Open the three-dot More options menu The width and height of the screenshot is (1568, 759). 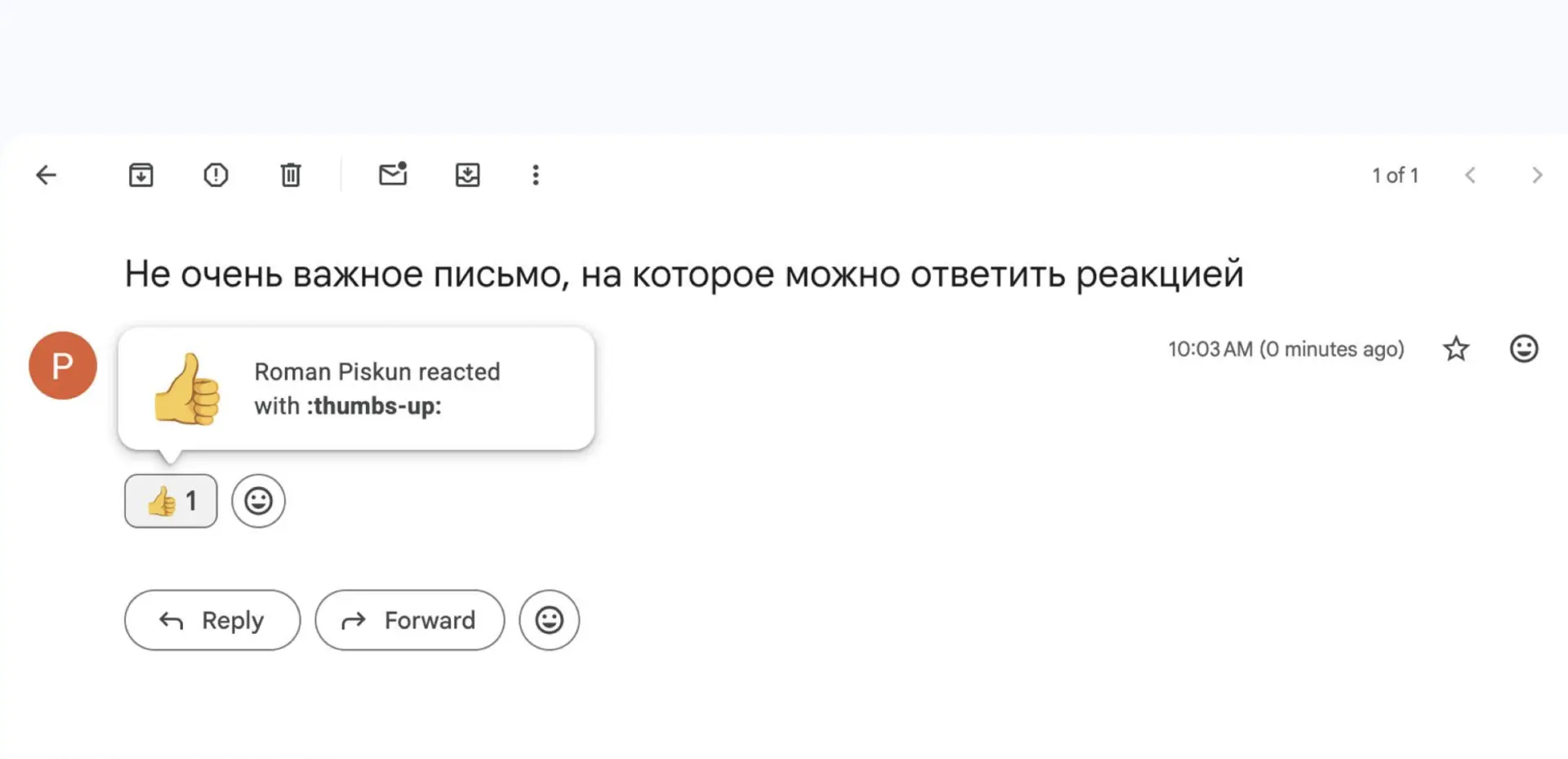[536, 175]
